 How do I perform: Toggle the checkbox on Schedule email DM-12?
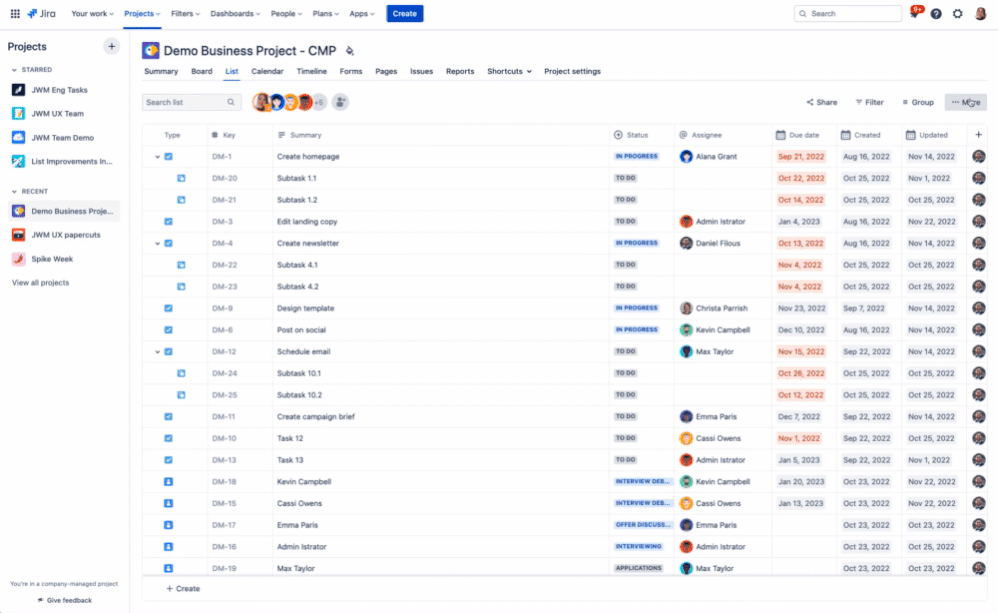[x=168, y=351]
